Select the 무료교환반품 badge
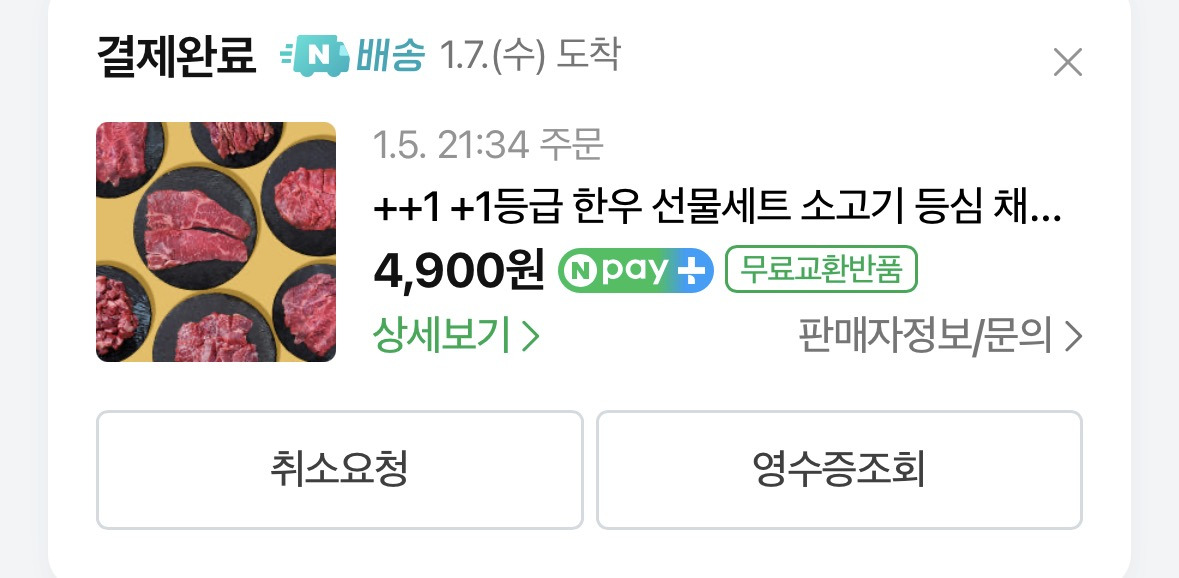The height and width of the screenshot is (578, 1179). 821,269
